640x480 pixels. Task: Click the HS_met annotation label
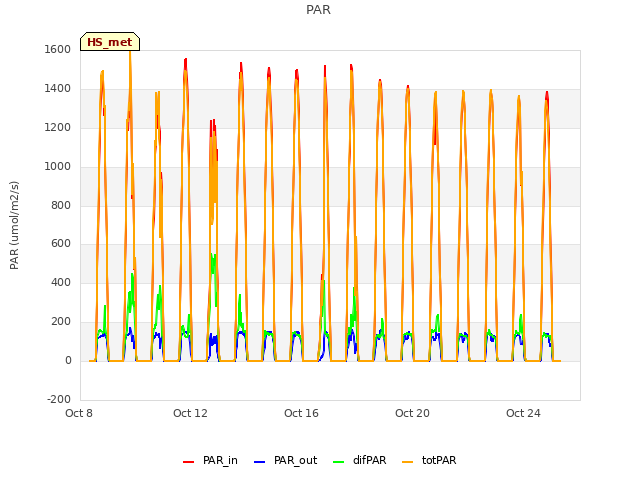110,42
